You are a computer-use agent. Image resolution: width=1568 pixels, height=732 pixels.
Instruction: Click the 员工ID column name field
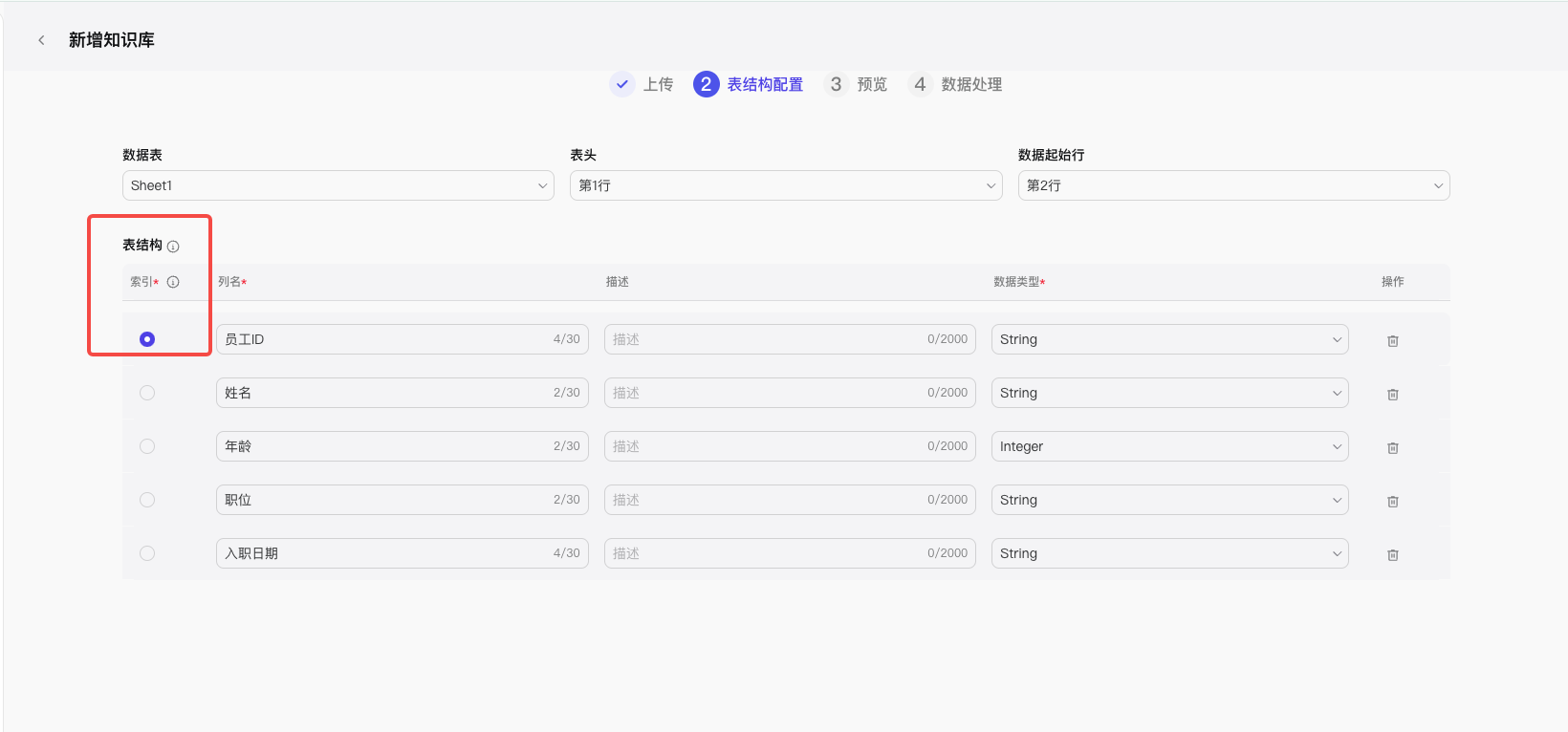coord(403,339)
